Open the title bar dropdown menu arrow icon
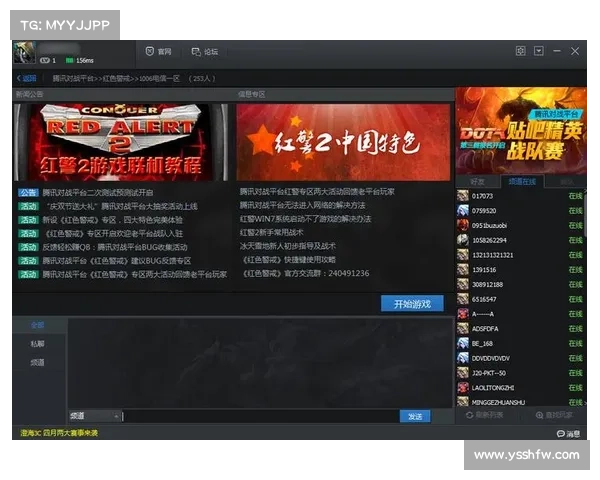Image resolution: width=600 pixels, height=480 pixels. (539, 51)
